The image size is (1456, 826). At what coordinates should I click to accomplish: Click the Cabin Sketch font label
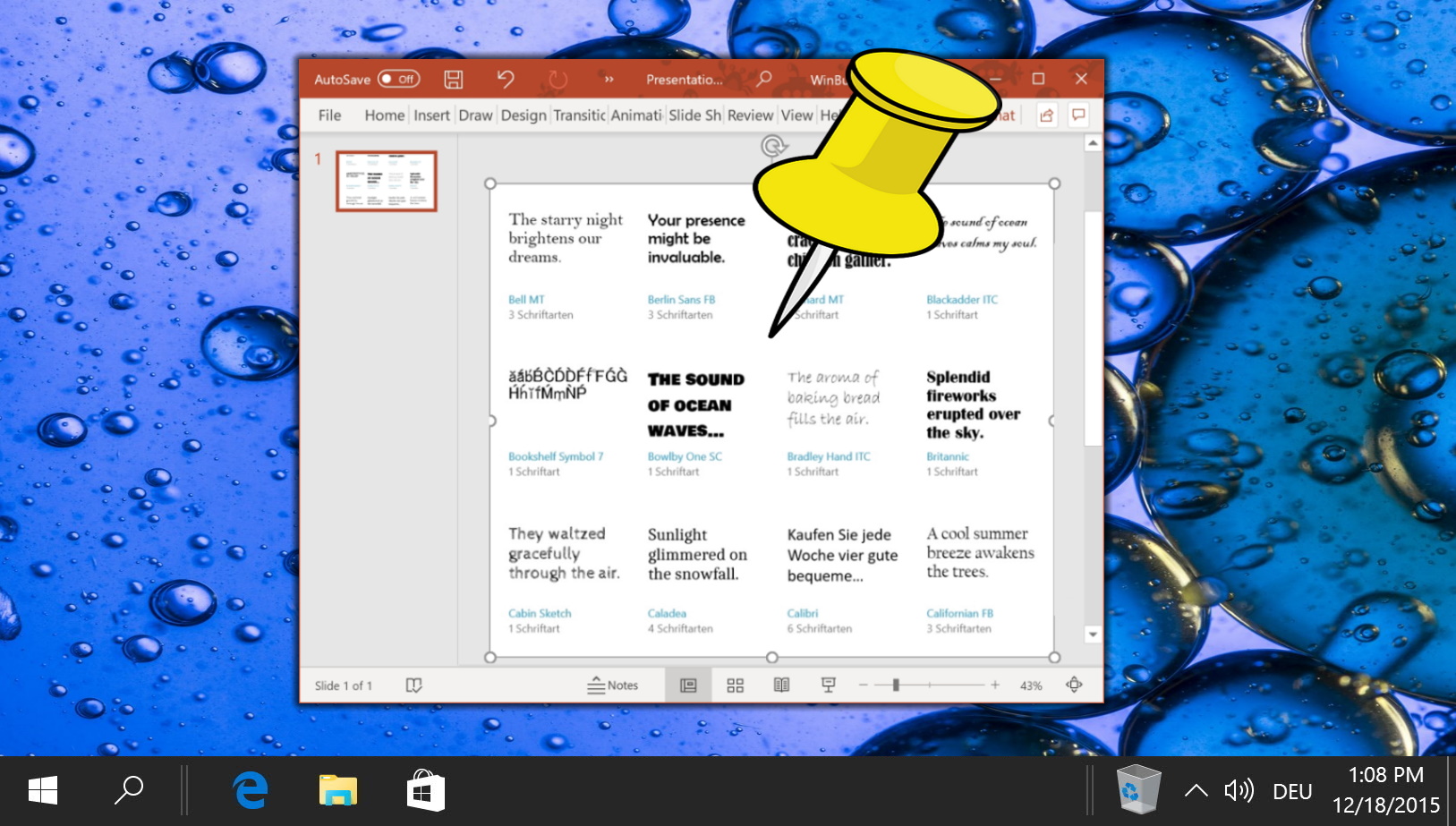(x=540, y=613)
